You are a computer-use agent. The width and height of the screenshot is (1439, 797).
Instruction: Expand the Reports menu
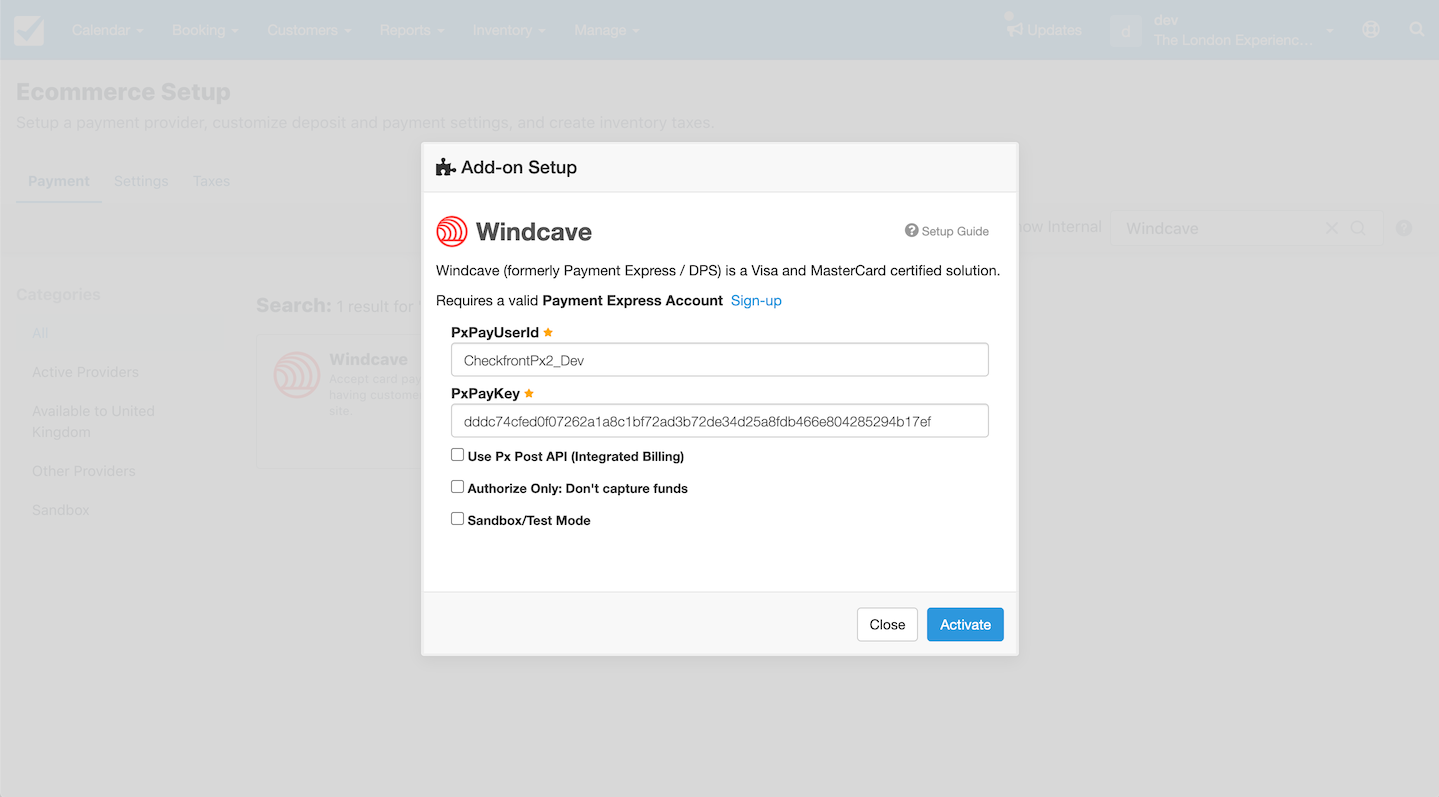click(411, 30)
